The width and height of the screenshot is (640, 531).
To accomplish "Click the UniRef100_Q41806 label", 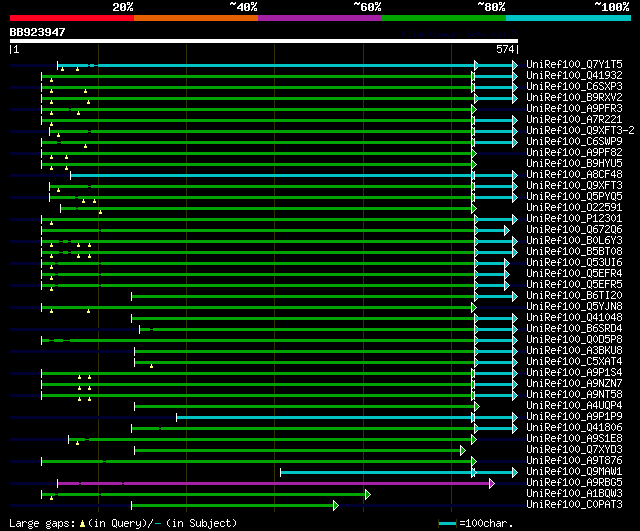I will click(x=574, y=428).
